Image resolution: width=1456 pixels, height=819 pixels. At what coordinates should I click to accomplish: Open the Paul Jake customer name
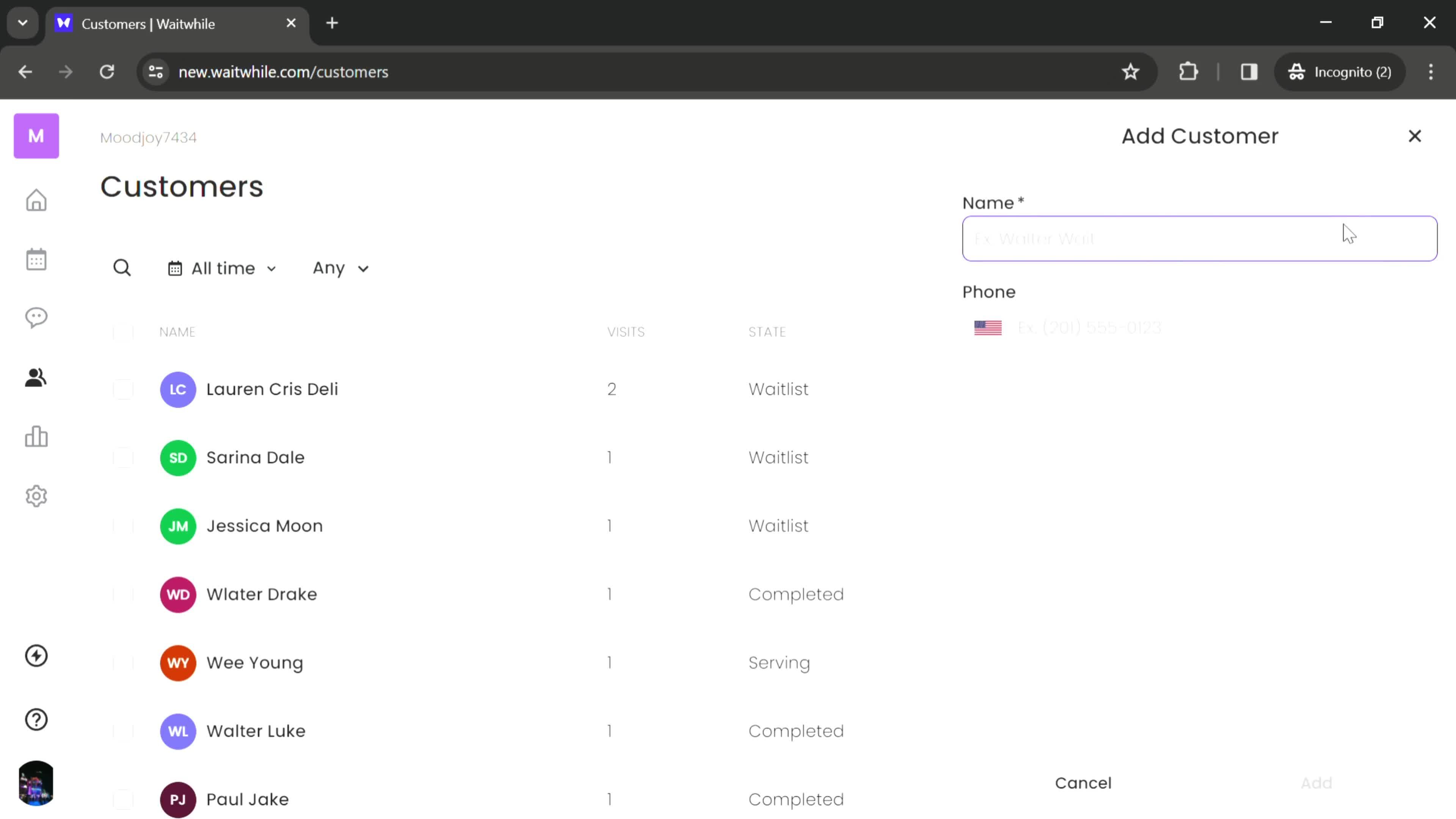(248, 800)
